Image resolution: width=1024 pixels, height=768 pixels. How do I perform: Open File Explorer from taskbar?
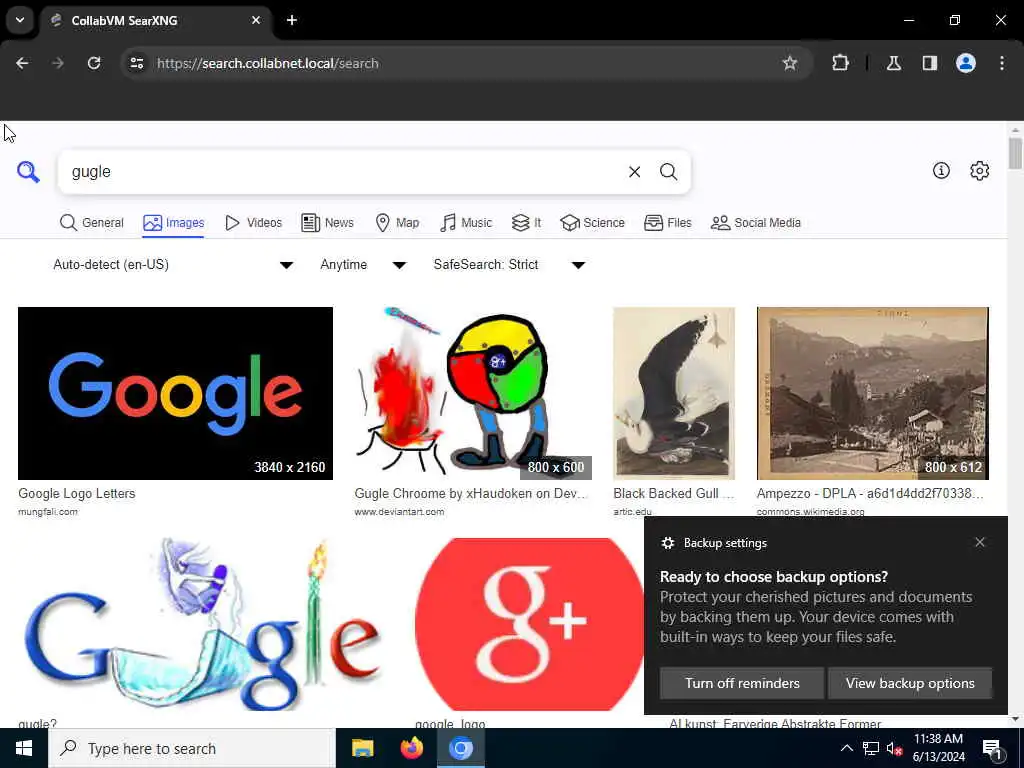coord(362,748)
